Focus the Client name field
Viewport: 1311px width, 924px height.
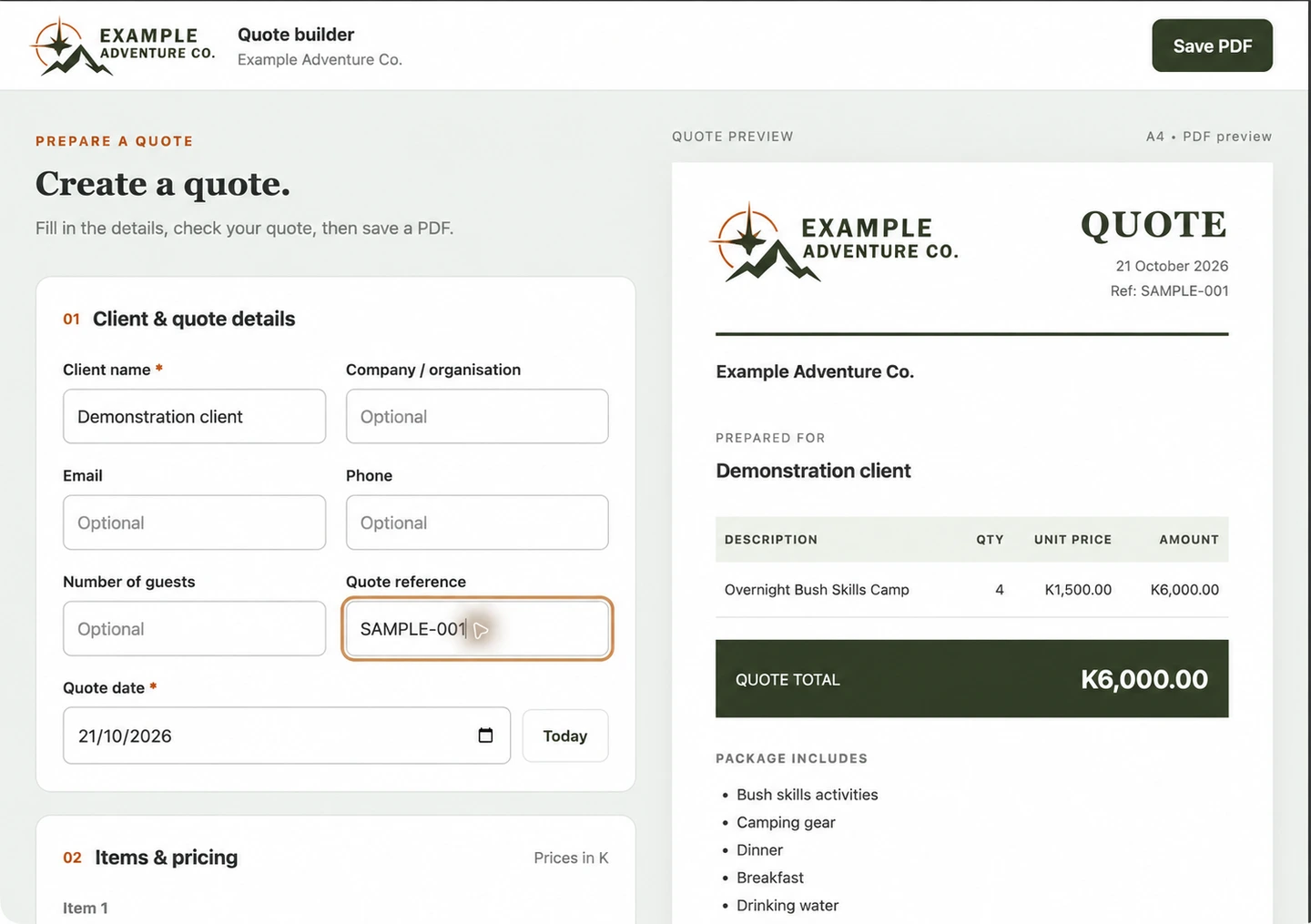click(194, 416)
